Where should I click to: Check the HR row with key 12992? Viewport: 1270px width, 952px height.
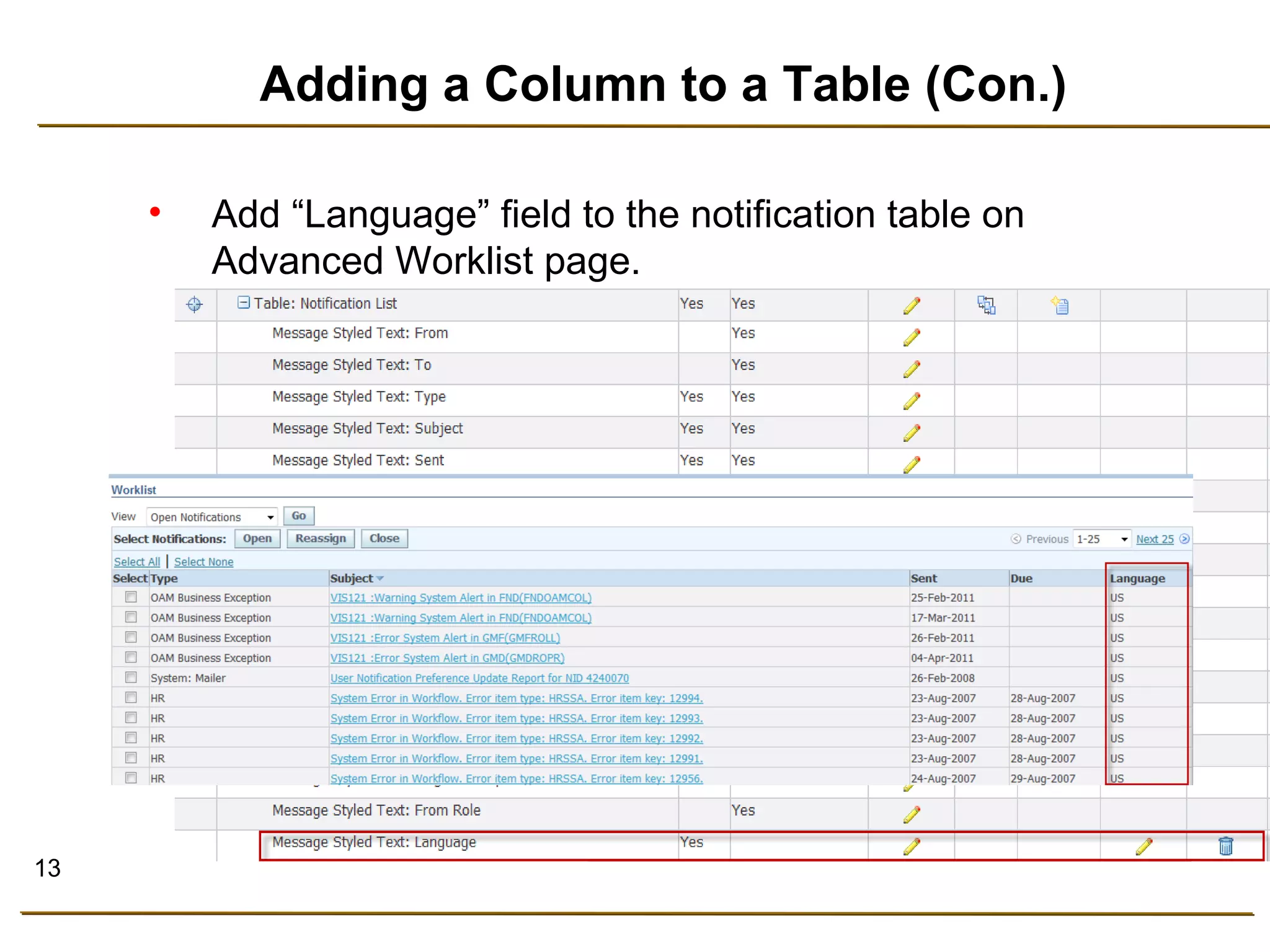point(131,738)
